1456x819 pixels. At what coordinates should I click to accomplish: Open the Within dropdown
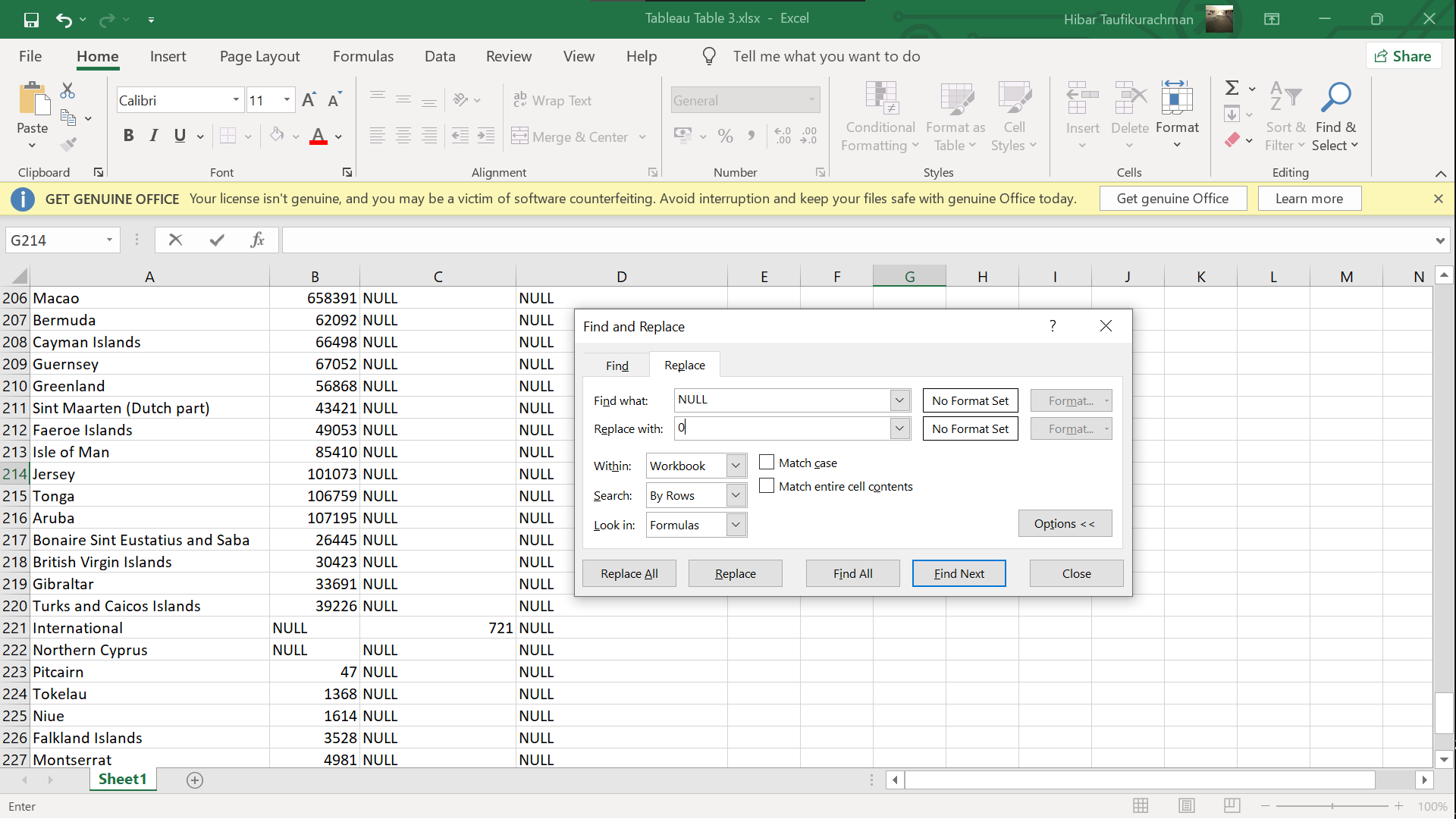pyautogui.click(x=735, y=466)
